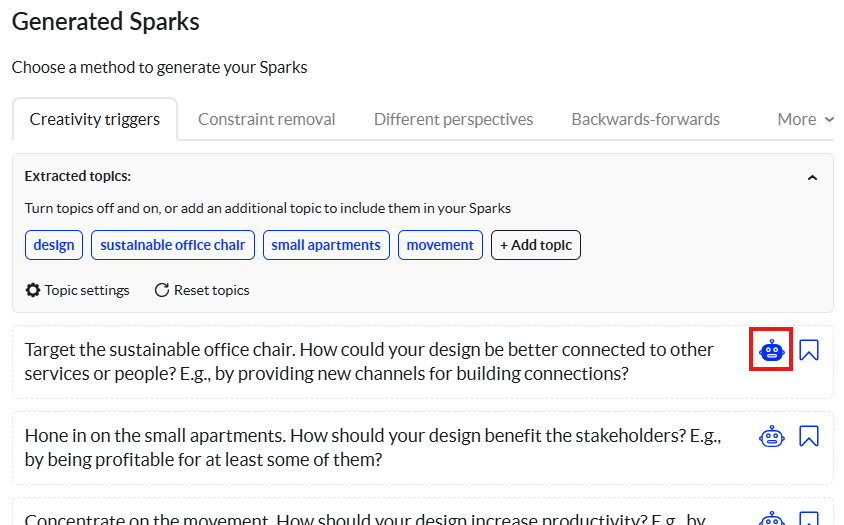Toggle the sustainable office chair topic
Screen dimensions: 844x525
click(173, 245)
